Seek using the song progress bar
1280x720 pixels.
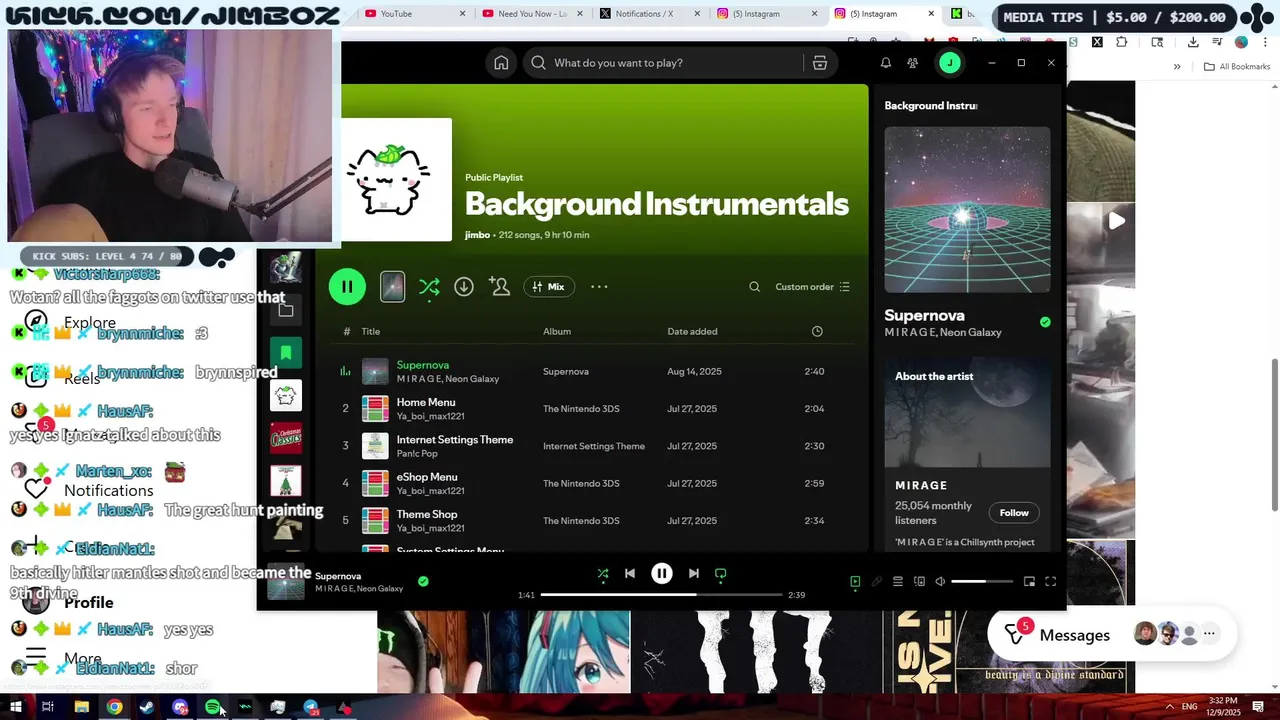662,595
